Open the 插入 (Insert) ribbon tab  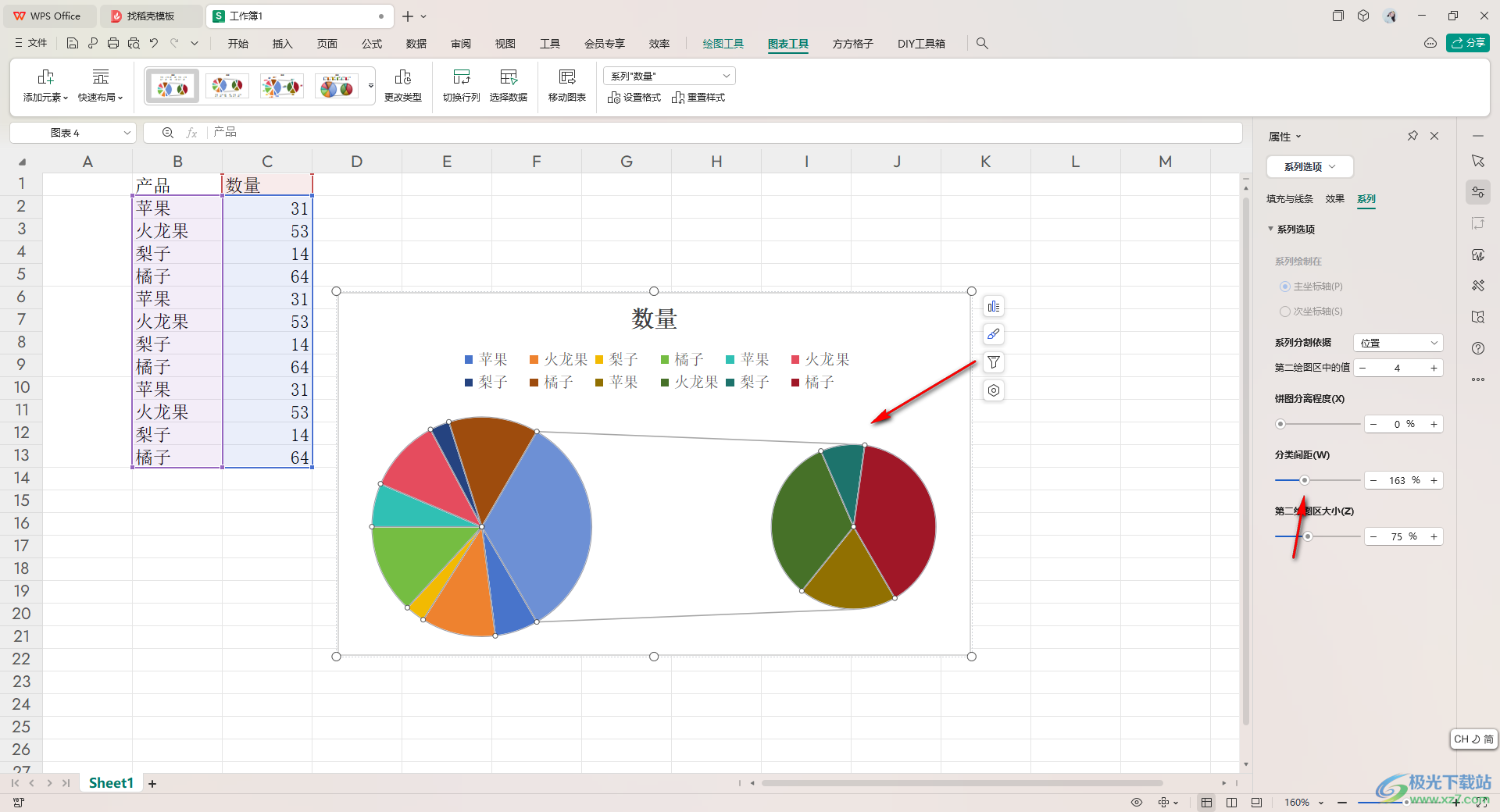click(x=282, y=44)
